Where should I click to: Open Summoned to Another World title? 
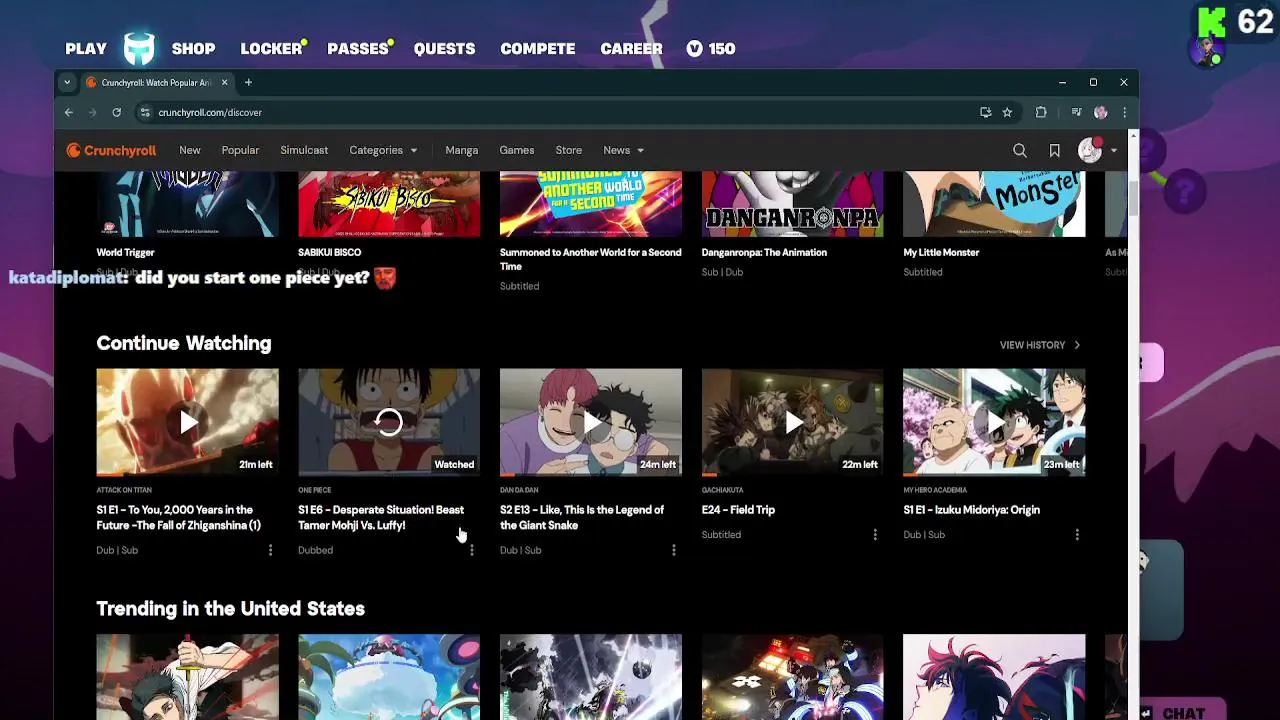(x=590, y=259)
